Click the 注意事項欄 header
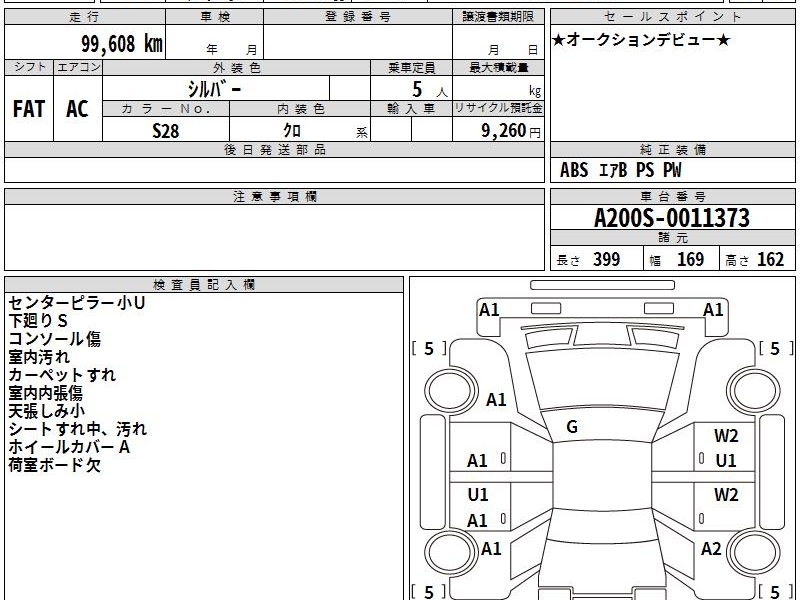The image size is (800, 600). click(x=274, y=196)
